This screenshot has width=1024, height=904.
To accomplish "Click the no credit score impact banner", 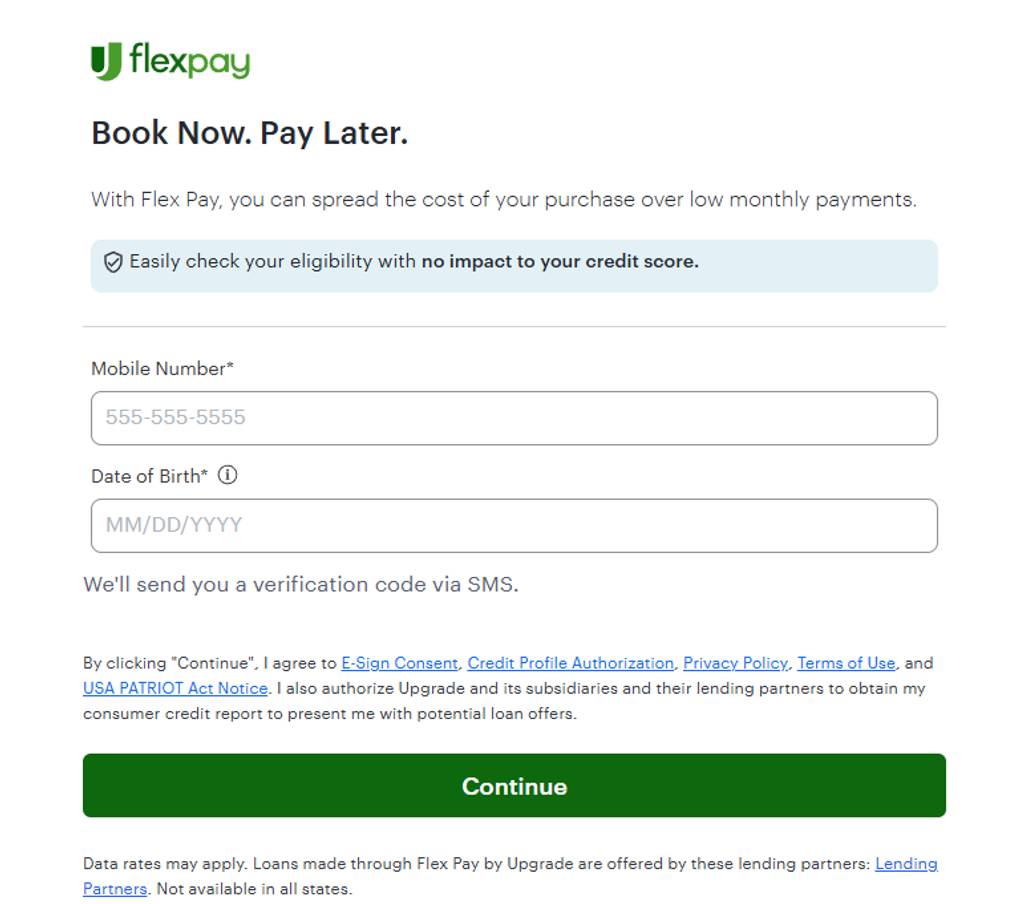I will tap(514, 265).
